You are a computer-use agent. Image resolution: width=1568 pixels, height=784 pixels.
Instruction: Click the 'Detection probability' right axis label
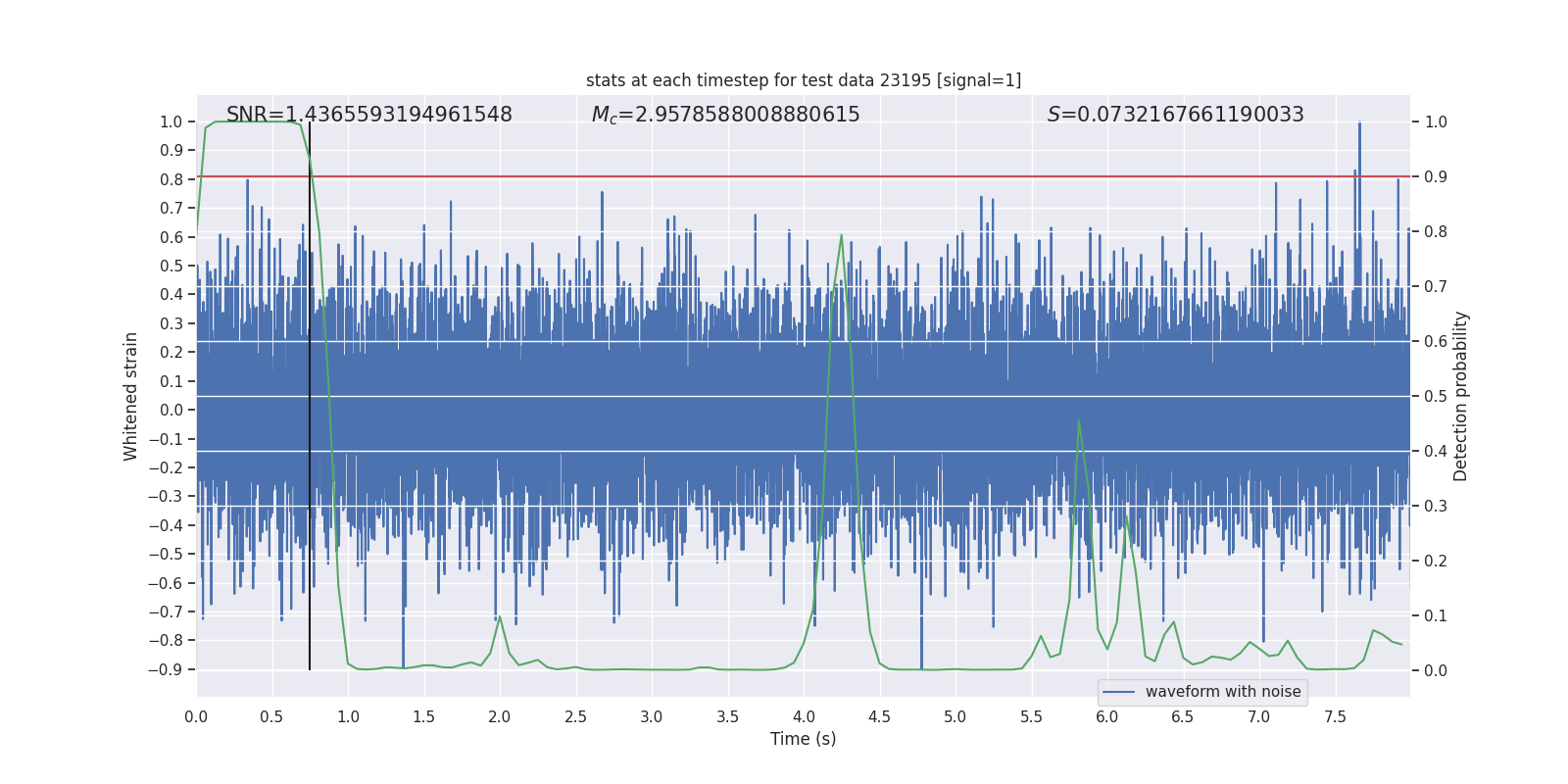1461,396
